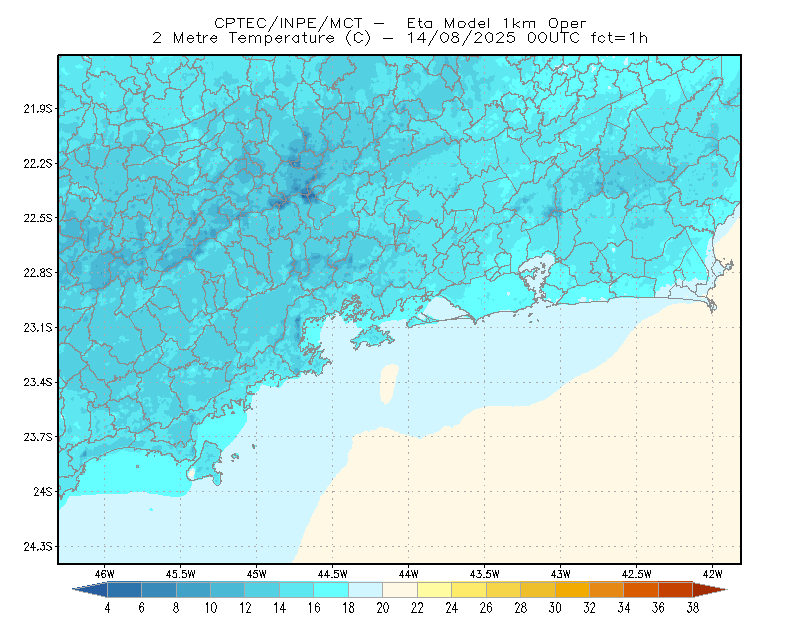Viewport: 800px width, 618px height.
Task: Click the 16-18 cyan legend swatch
Action: (331, 590)
